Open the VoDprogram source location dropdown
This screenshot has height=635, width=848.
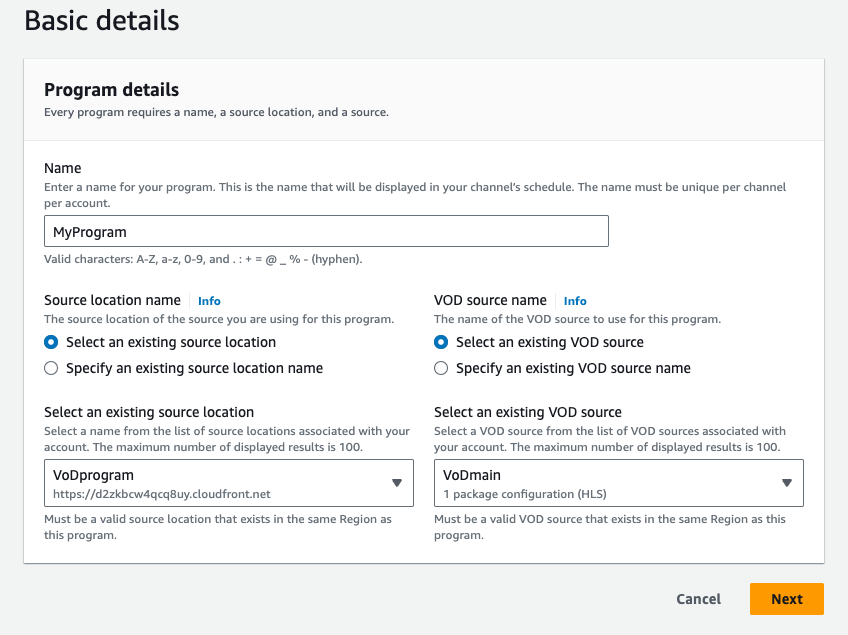click(x=220, y=483)
